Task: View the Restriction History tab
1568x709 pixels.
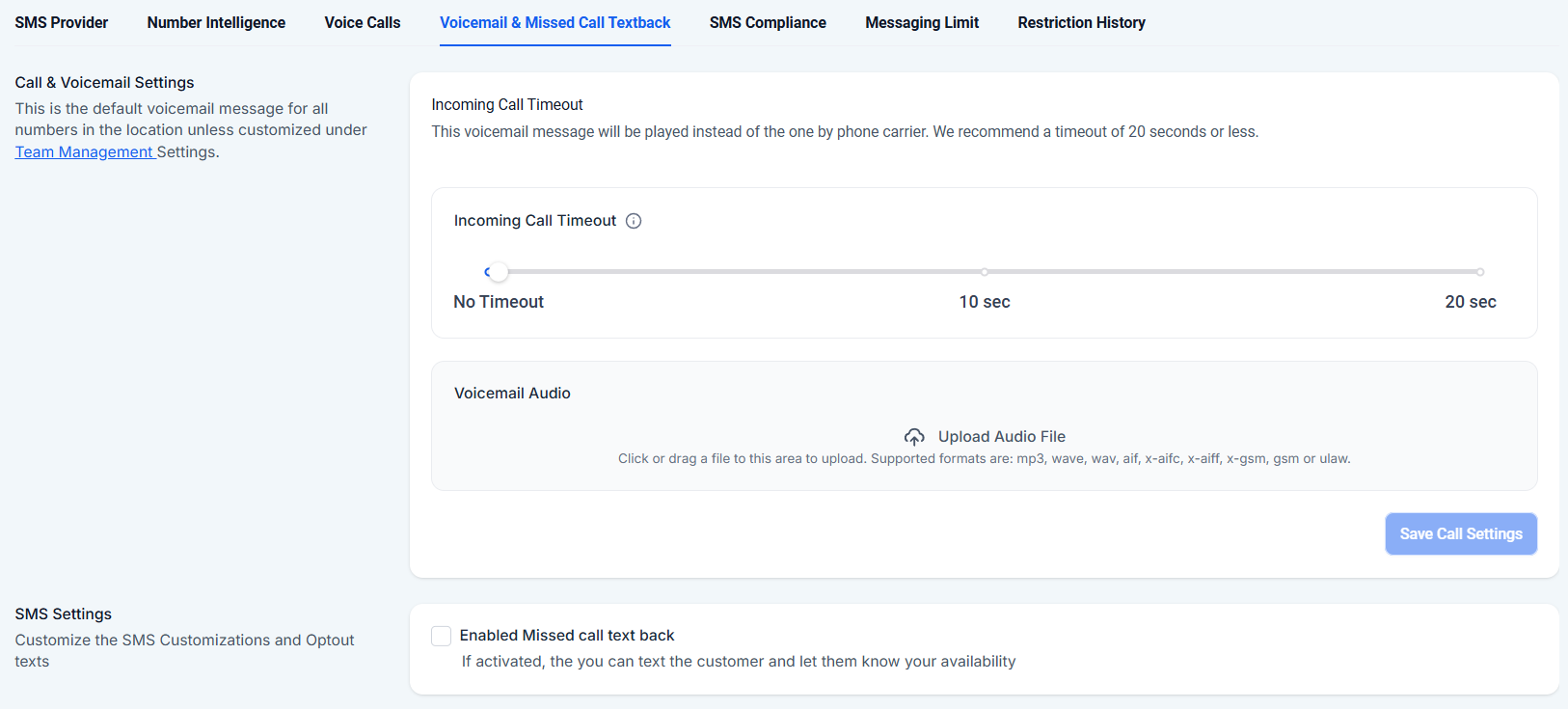Action: [1081, 22]
